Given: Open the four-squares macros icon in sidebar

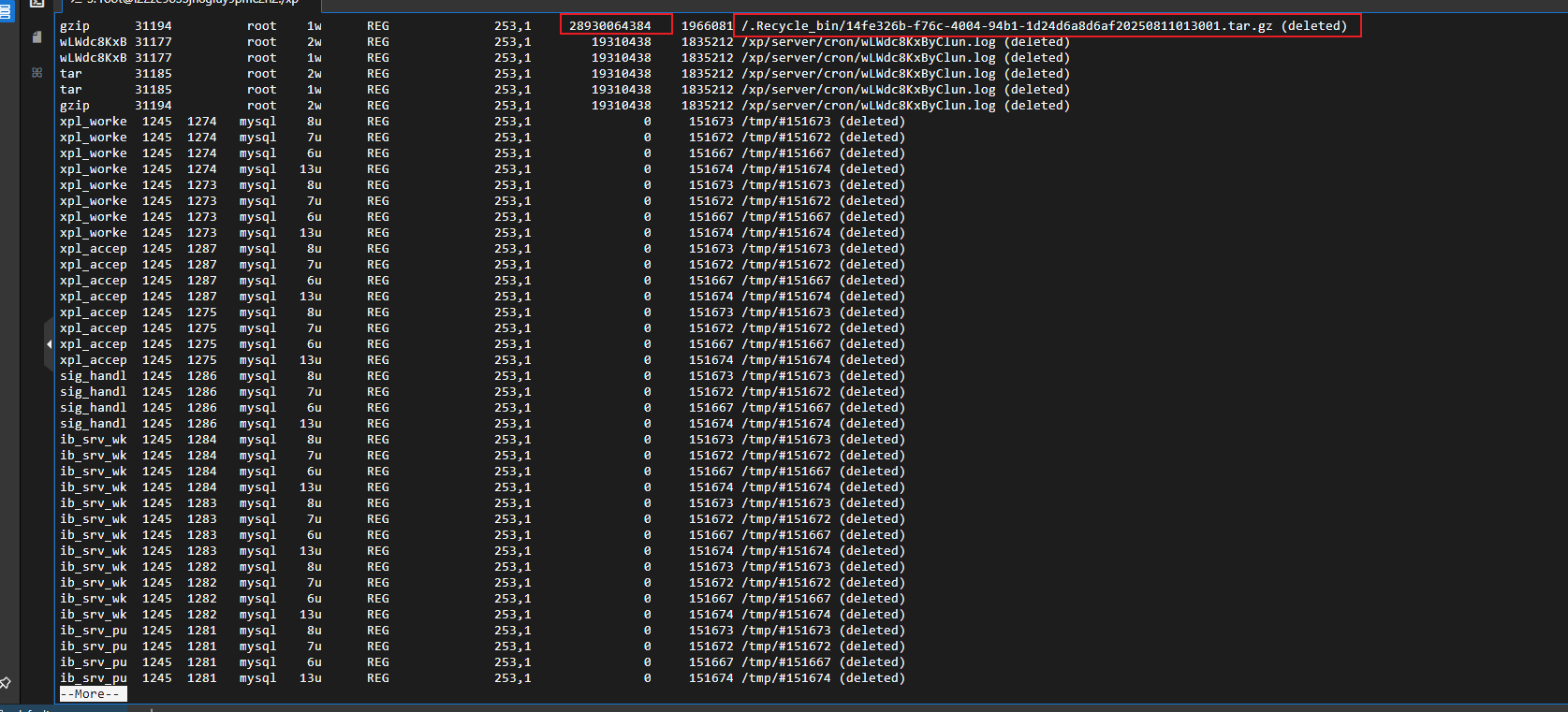Looking at the screenshot, I should point(37,72).
